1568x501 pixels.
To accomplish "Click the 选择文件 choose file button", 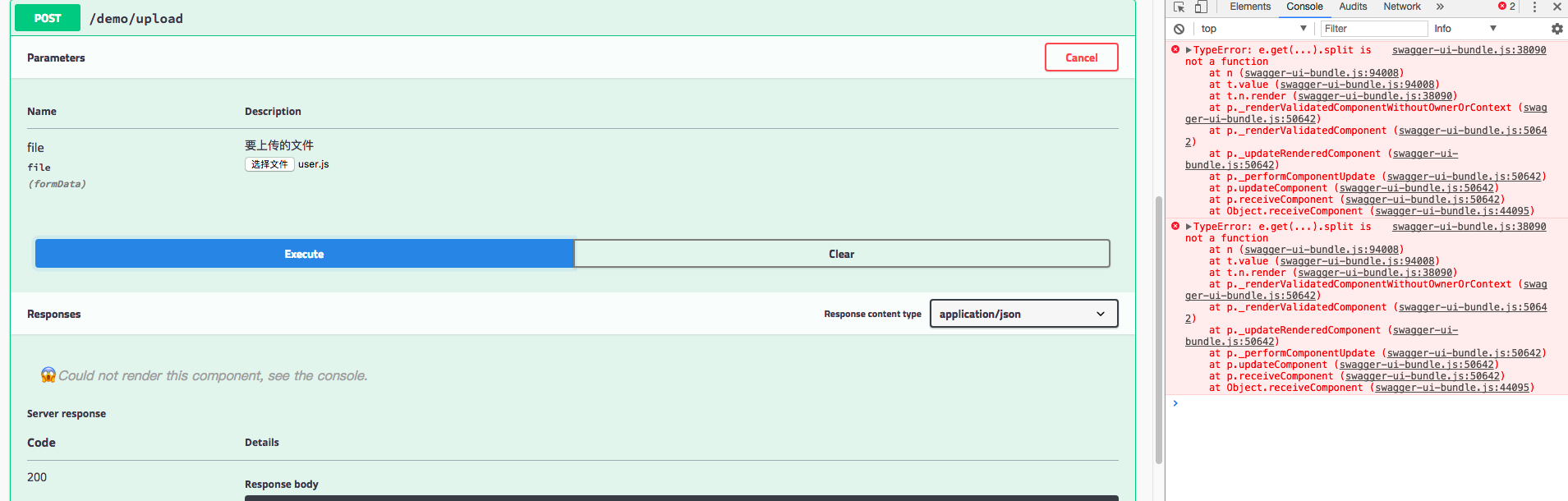I will pos(269,164).
